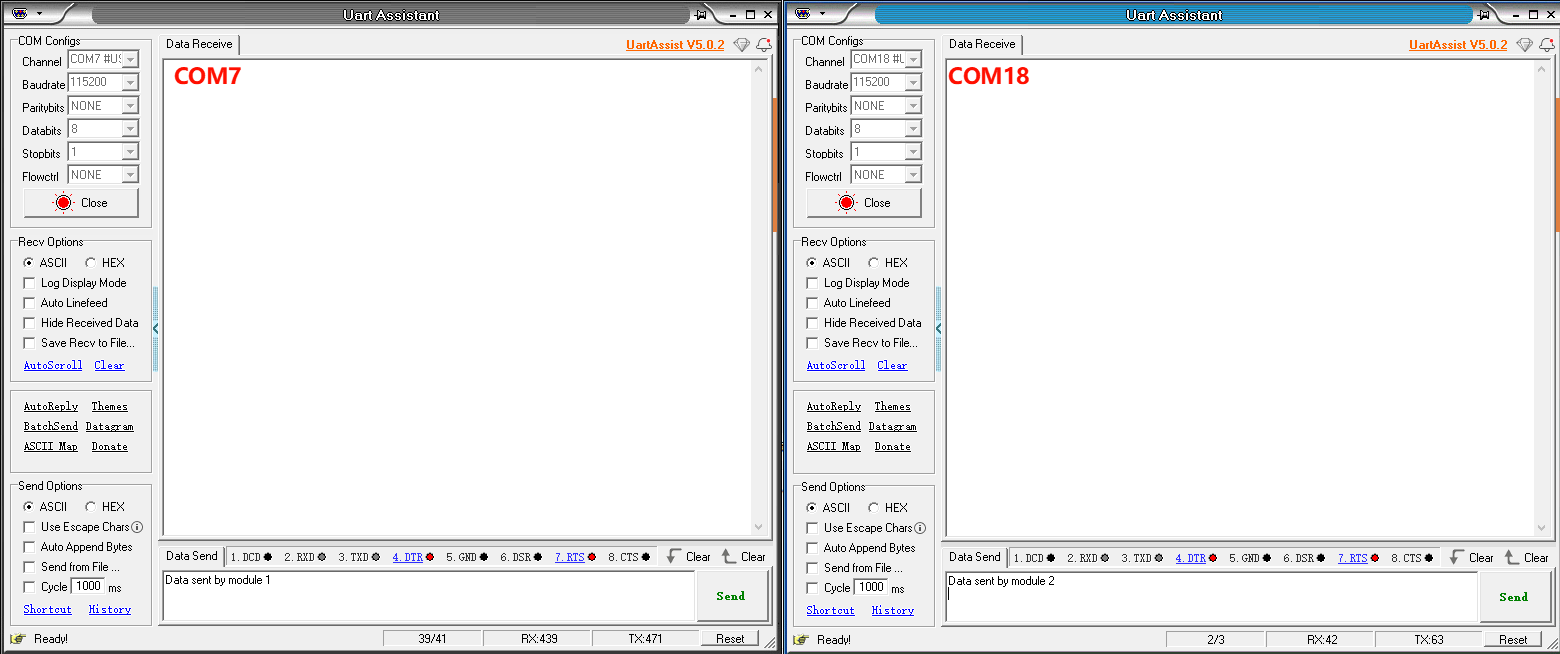The width and height of the screenshot is (1560, 654).
Task: Select the Data Send tab in COM7 window
Action: (192, 556)
